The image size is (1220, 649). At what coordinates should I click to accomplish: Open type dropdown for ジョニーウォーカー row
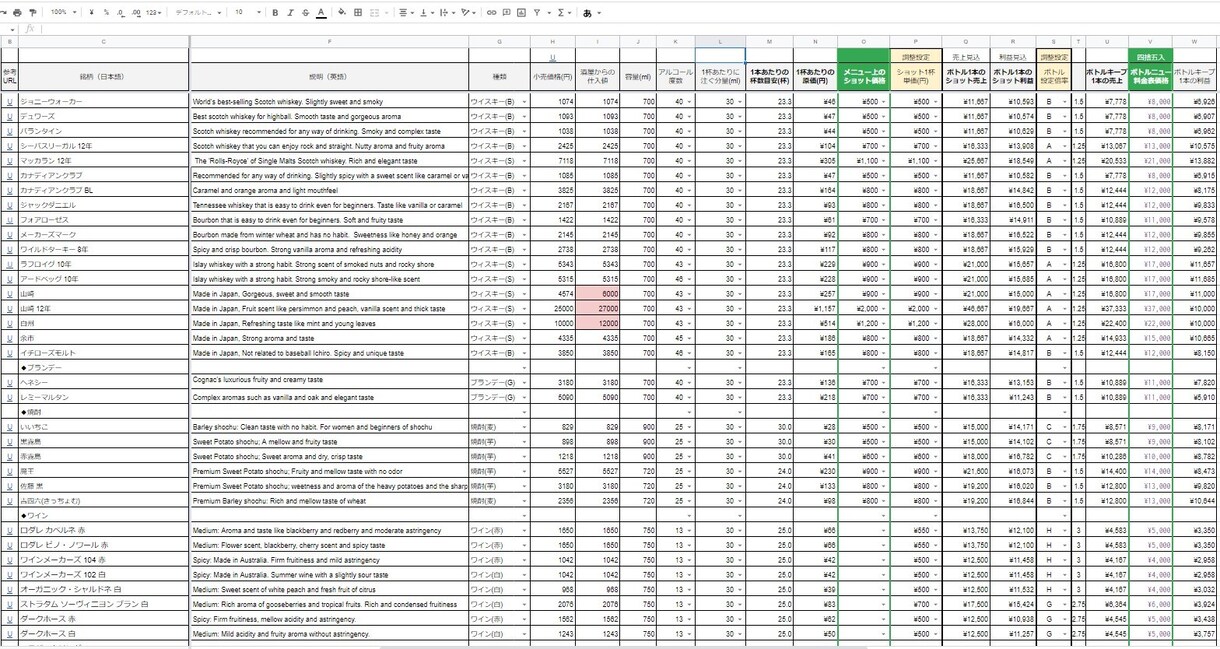(x=525, y=101)
